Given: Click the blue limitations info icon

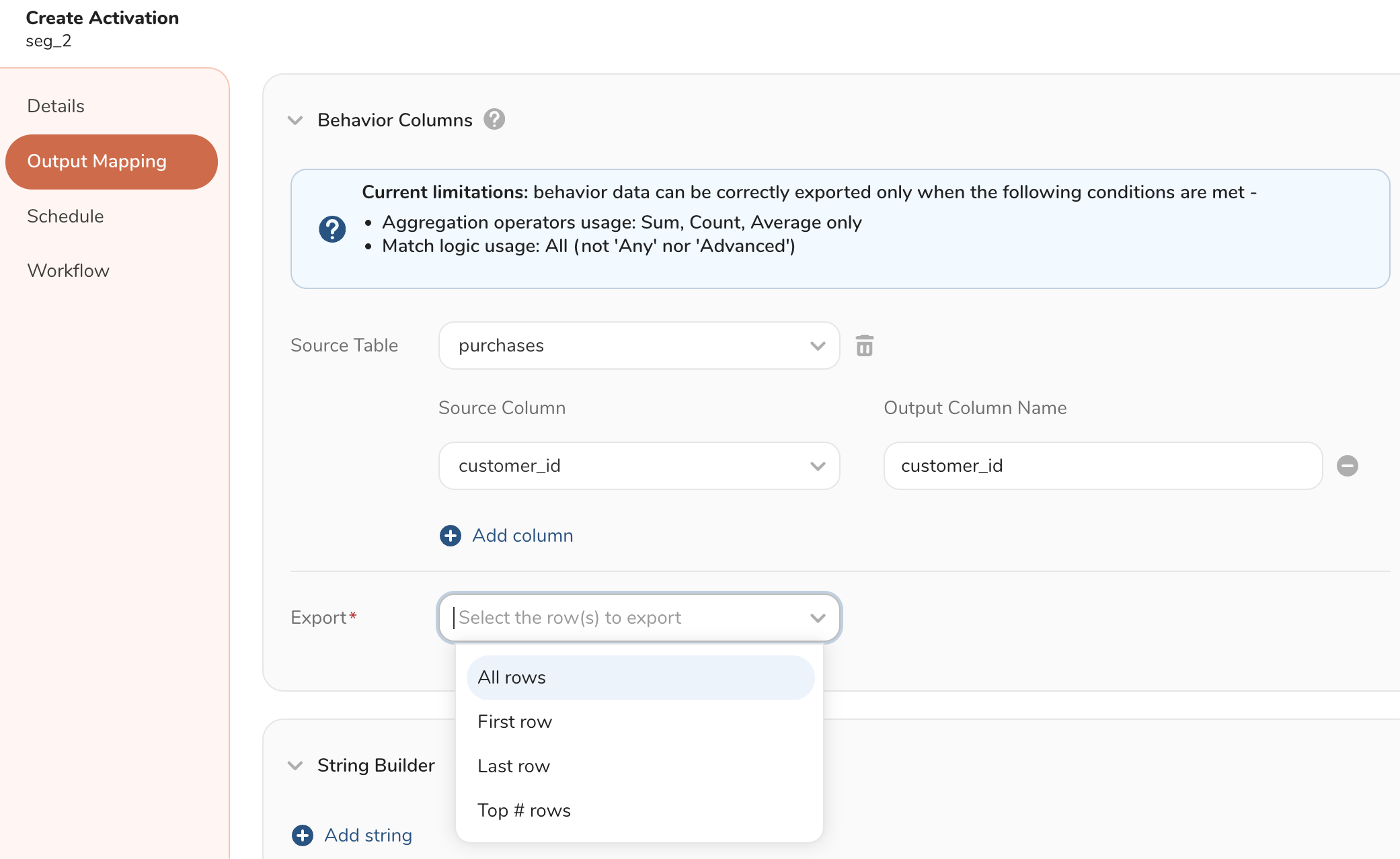Looking at the screenshot, I should pos(332,229).
